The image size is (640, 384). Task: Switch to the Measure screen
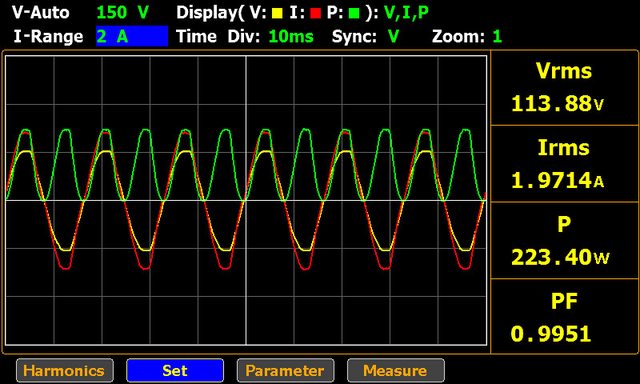[396, 371]
